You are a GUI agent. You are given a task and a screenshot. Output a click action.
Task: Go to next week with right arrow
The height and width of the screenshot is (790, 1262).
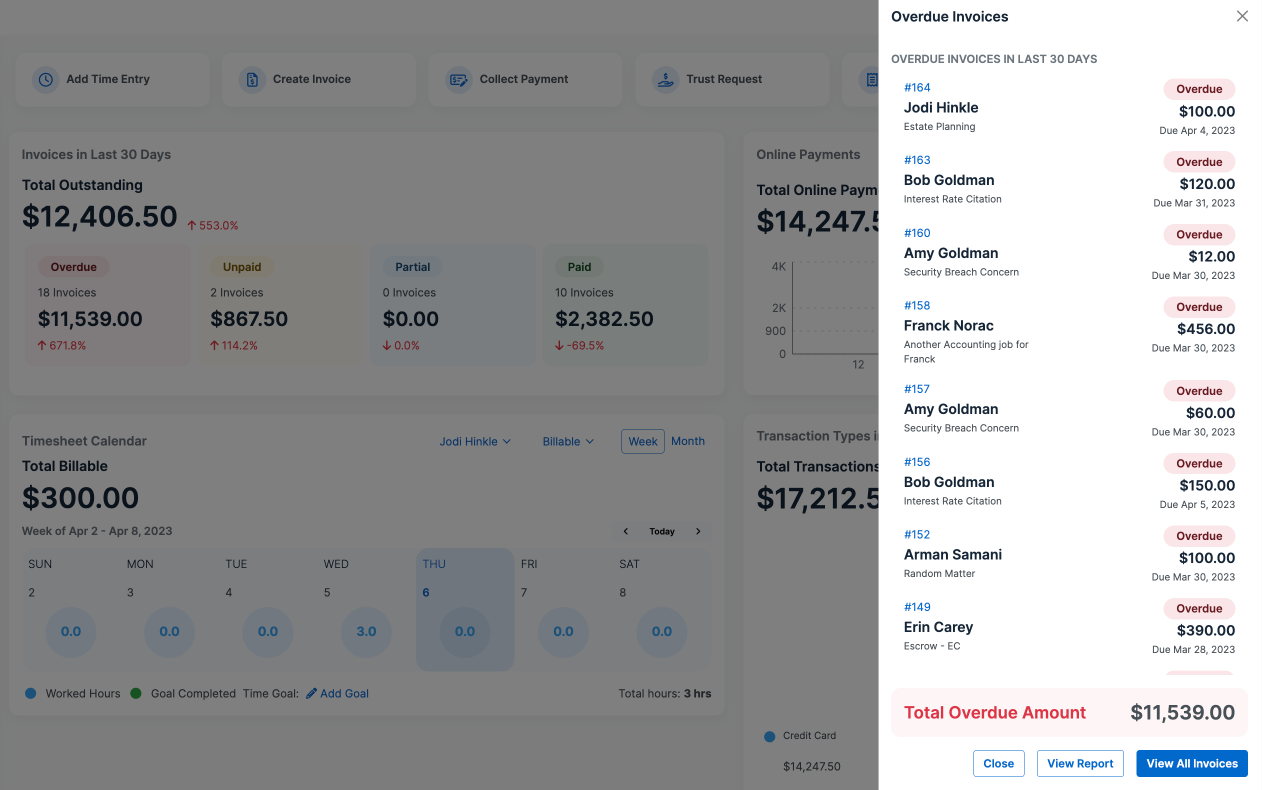(698, 531)
